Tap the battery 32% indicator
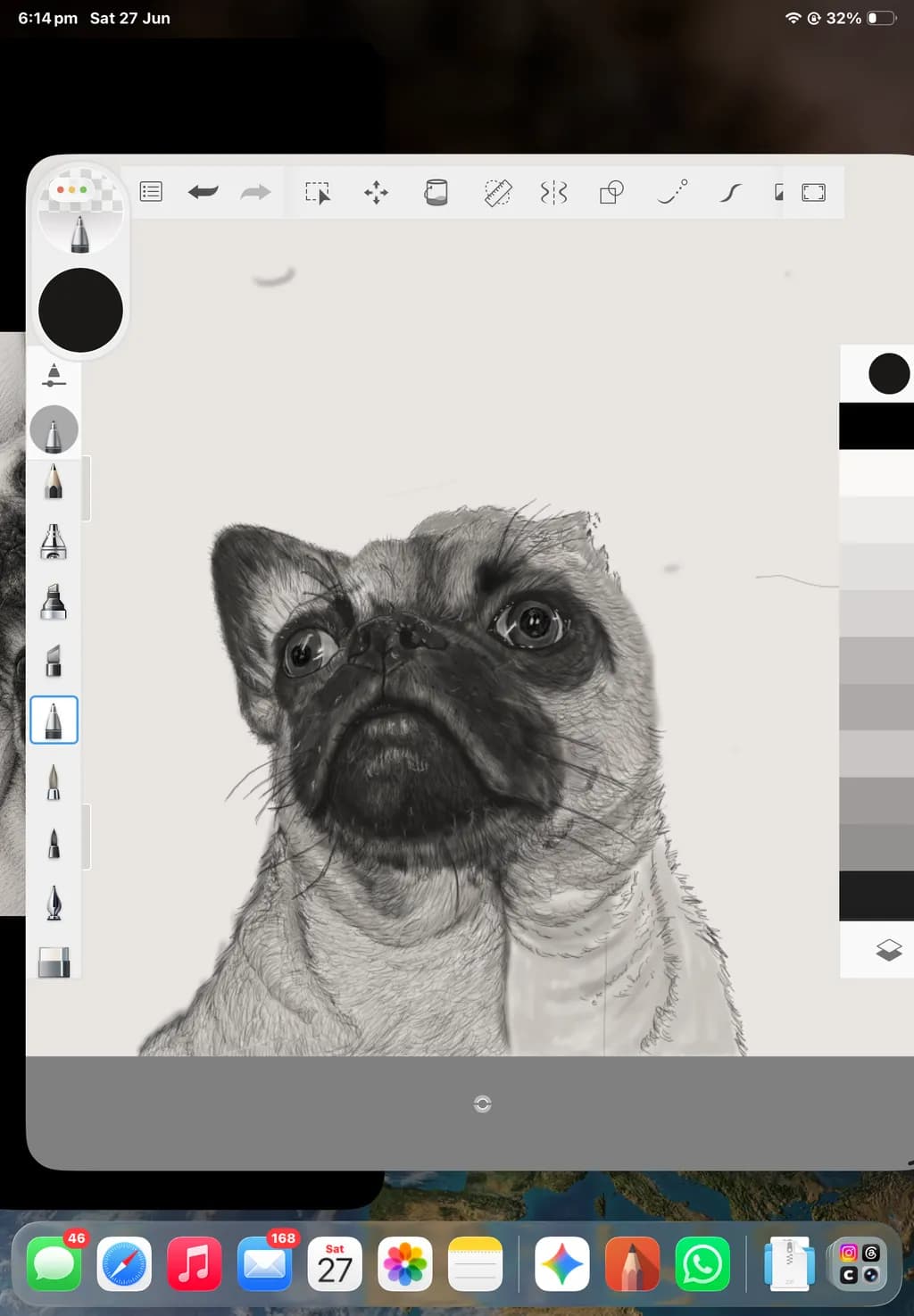Image resolution: width=914 pixels, height=1316 pixels. pos(860,18)
